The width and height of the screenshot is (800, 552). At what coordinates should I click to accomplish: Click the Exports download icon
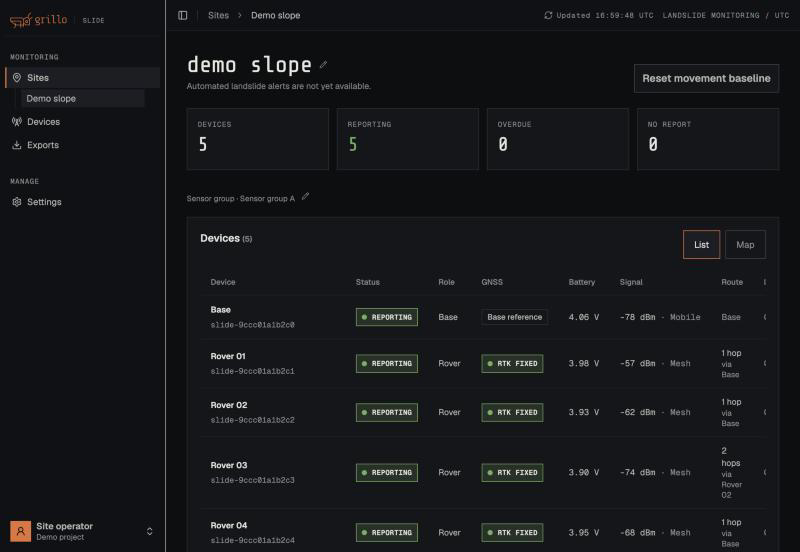tap(17, 145)
